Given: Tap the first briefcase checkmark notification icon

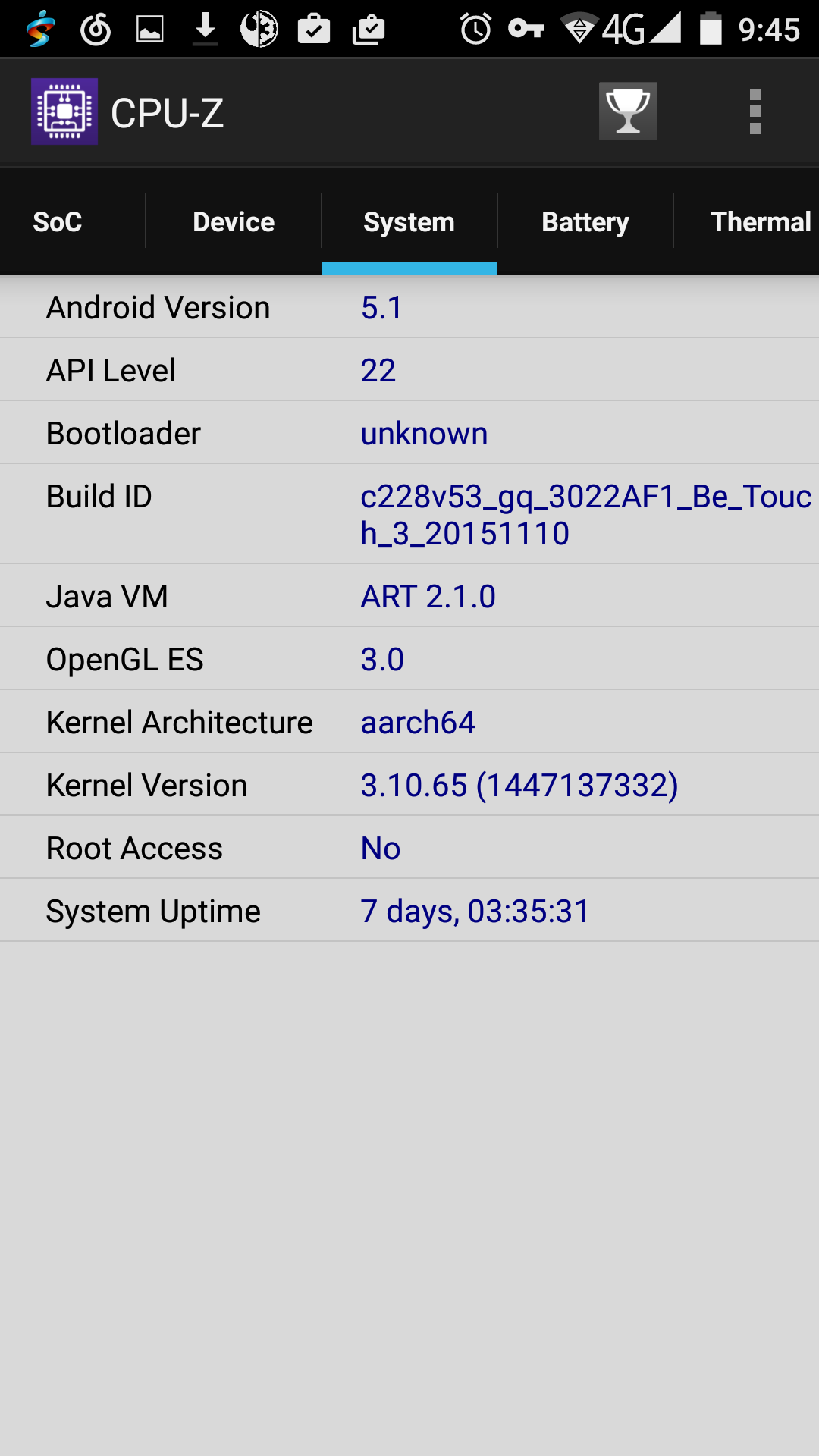Looking at the screenshot, I should pyautogui.click(x=314, y=29).
